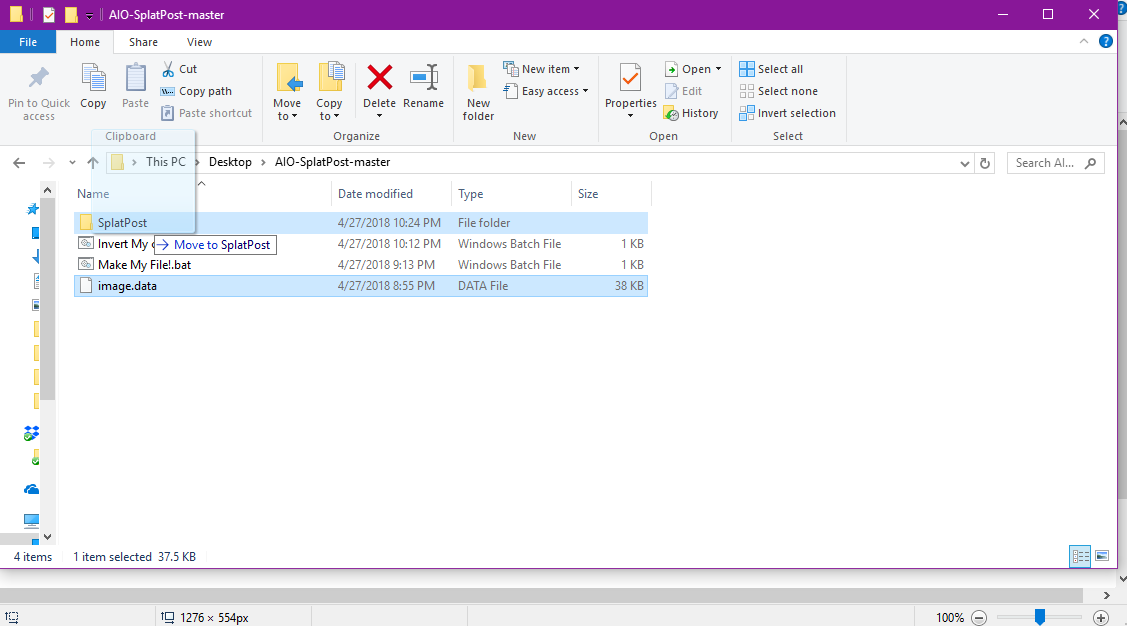This screenshot has width=1127, height=626.
Task: Switch to the View ribbon tab
Action: 199,42
